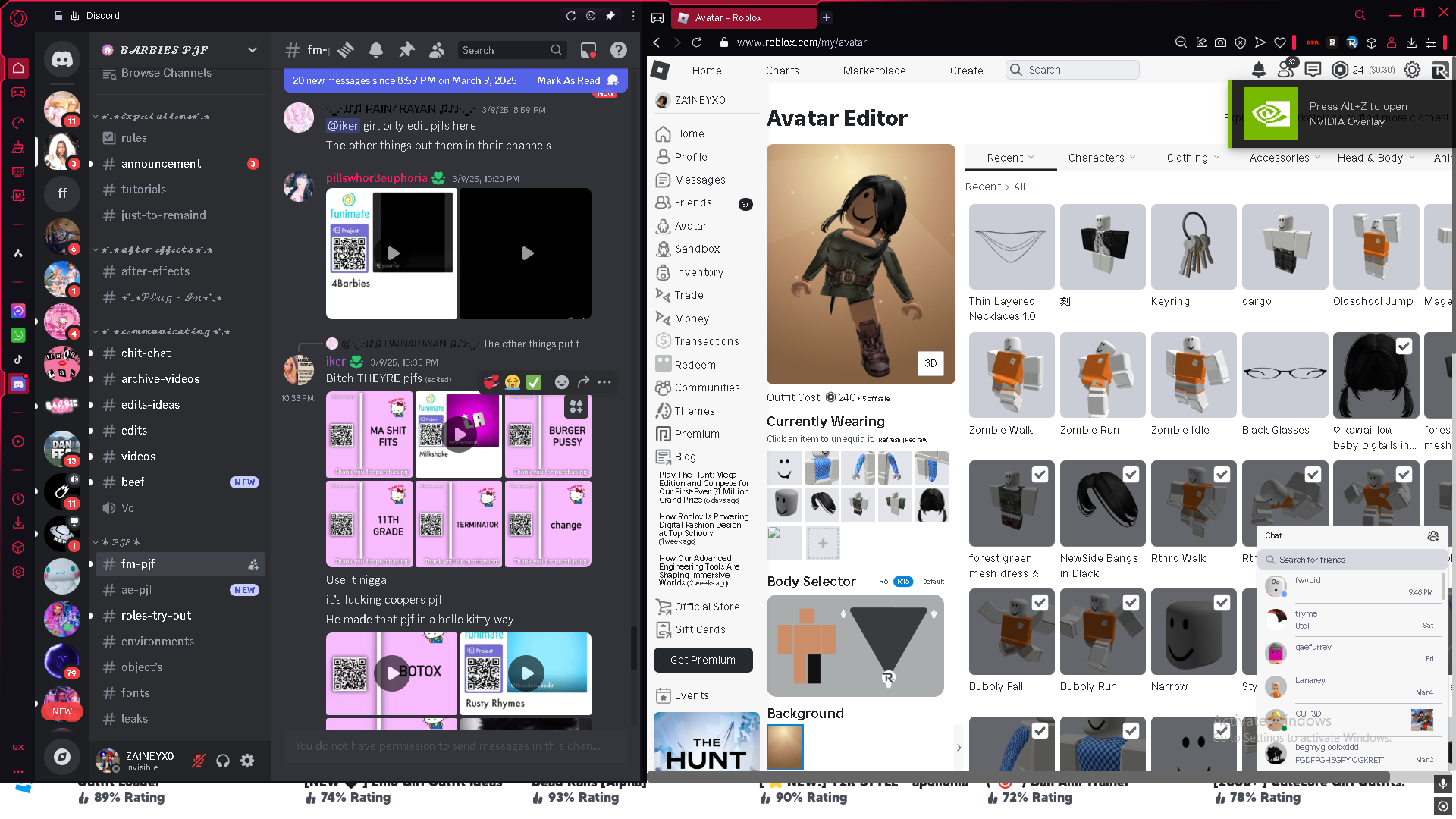The width and height of the screenshot is (1456, 819).
Task: Open the Clothing category dropdown
Action: pos(1193,158)
